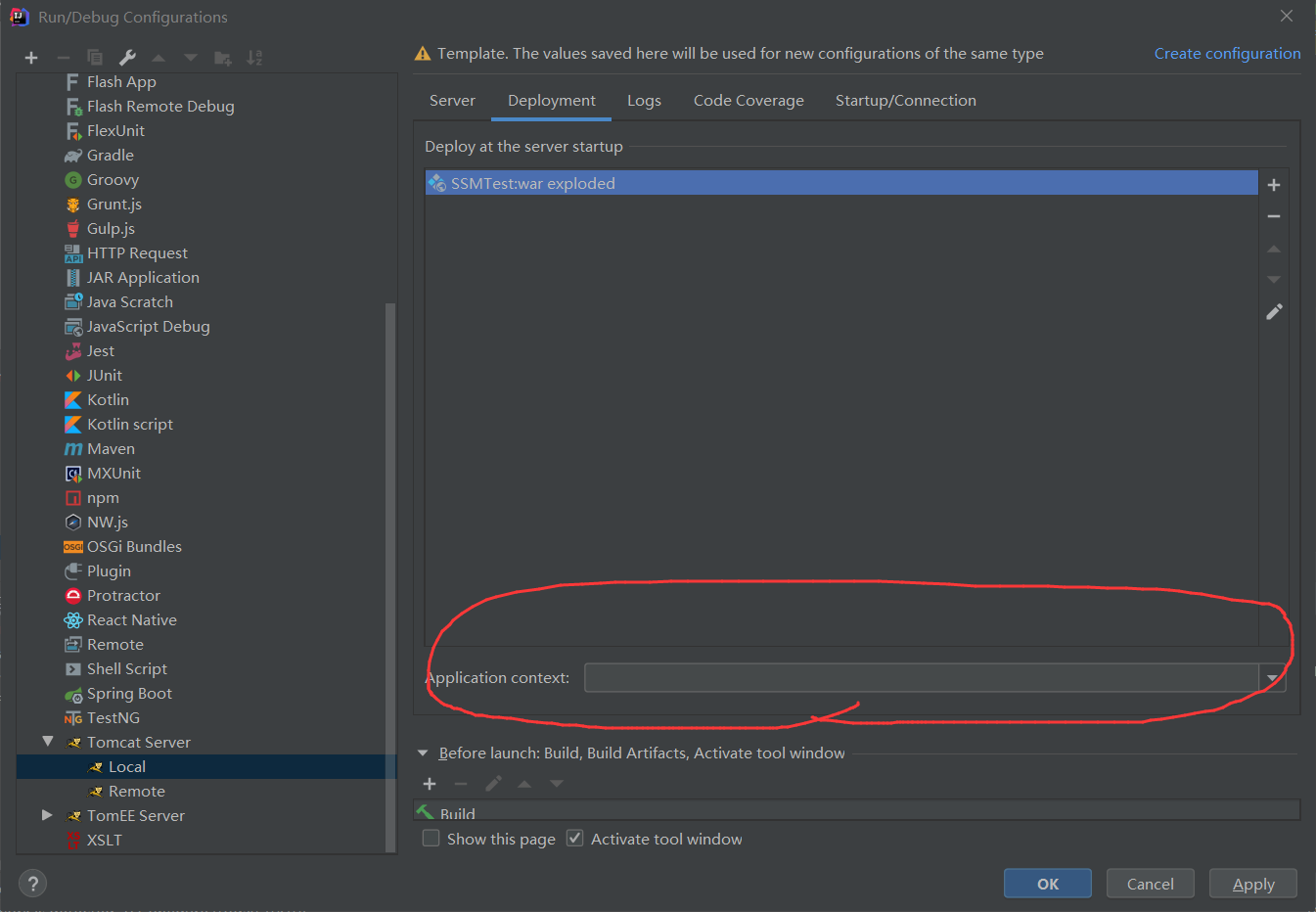Move deployment artifact down
The height and width of the screenshot is (912, 1316).
click(x=1274, y=280)
